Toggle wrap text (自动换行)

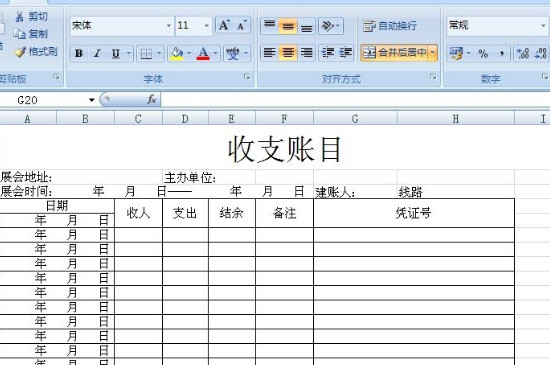click(390, 26)
